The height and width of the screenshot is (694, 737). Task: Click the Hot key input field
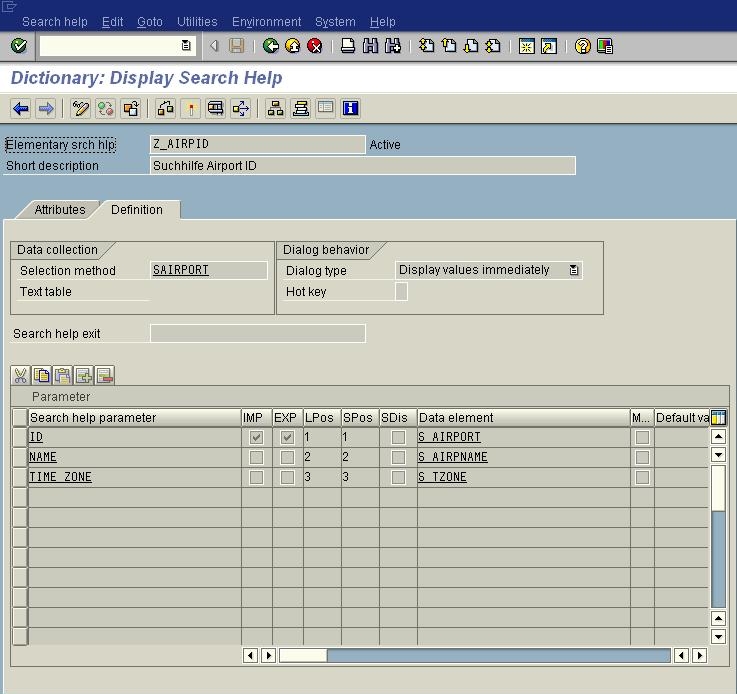(401, 291)
